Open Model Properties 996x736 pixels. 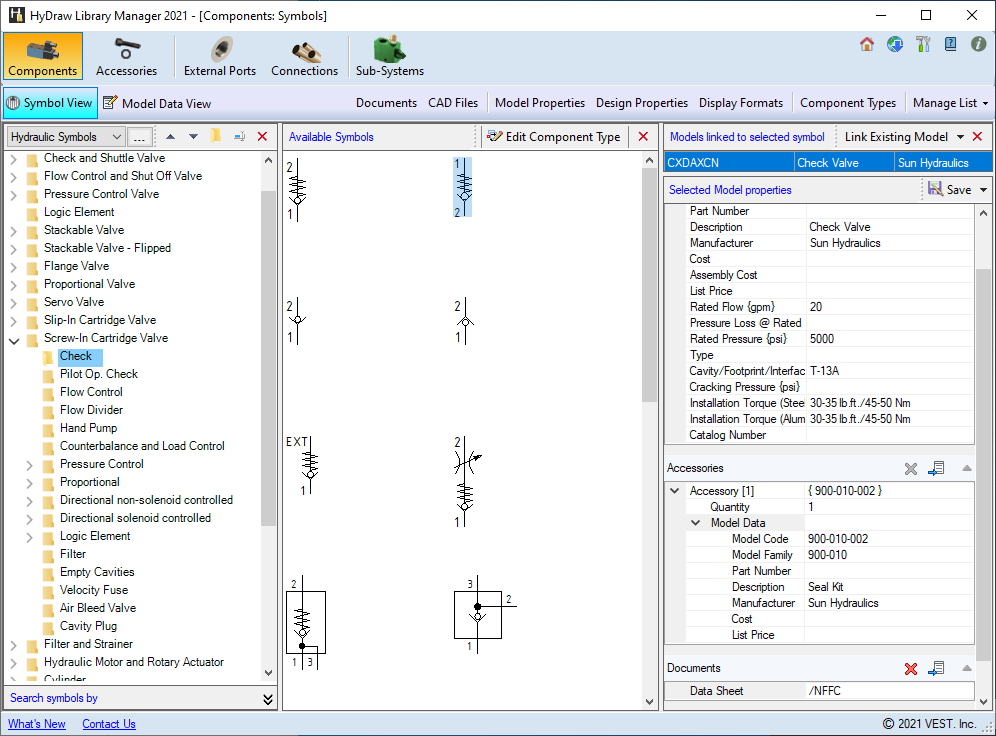pos(540,103)
